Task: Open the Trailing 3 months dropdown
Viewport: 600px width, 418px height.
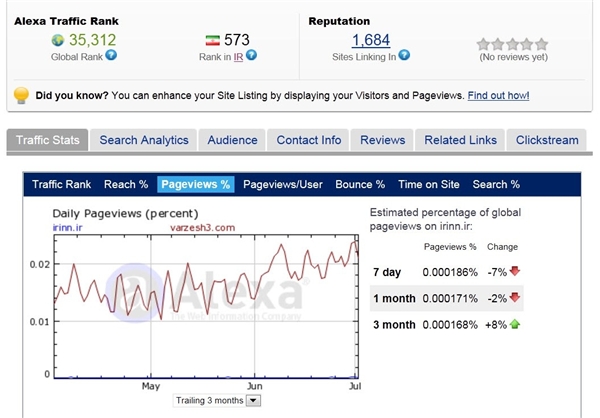Action: click(217, 401)
